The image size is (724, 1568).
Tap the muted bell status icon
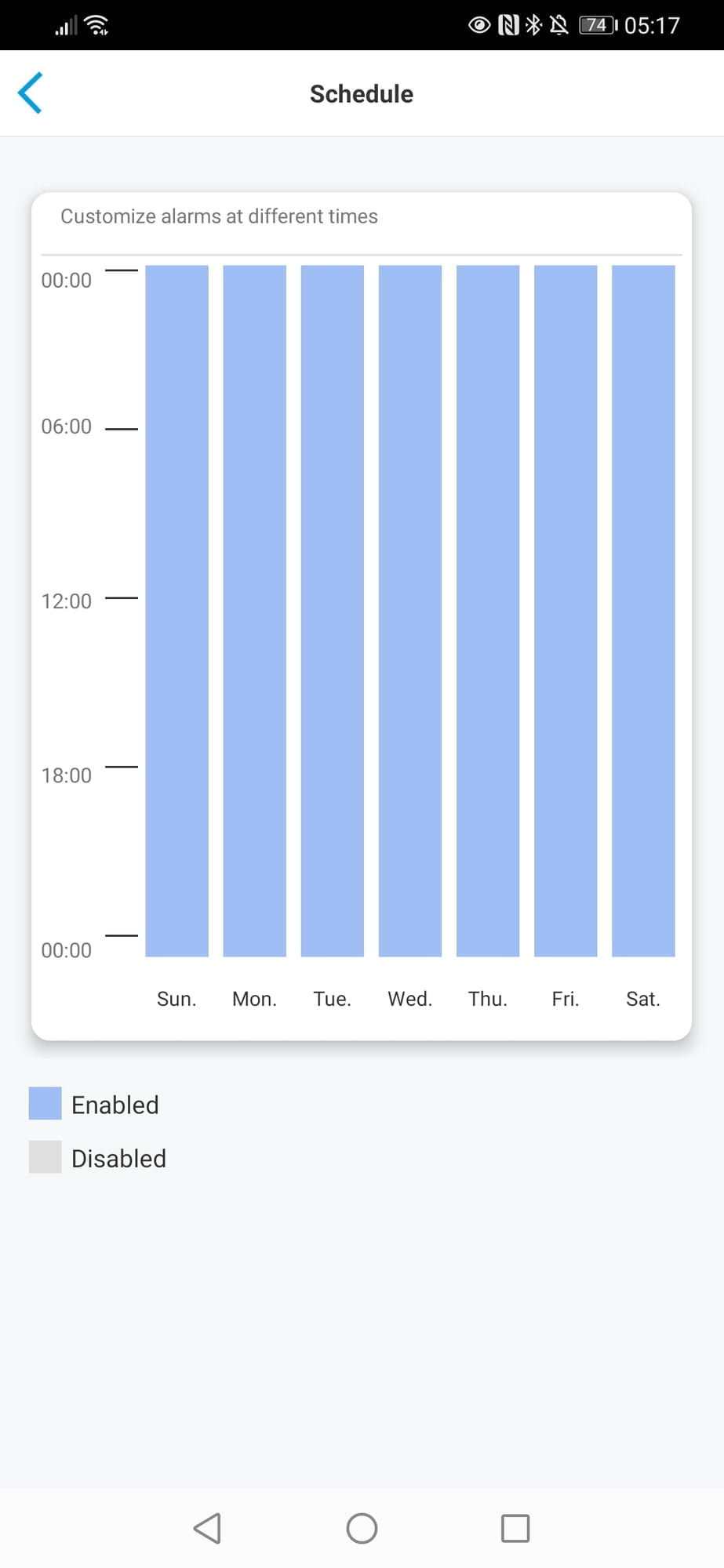coord(558,25)
